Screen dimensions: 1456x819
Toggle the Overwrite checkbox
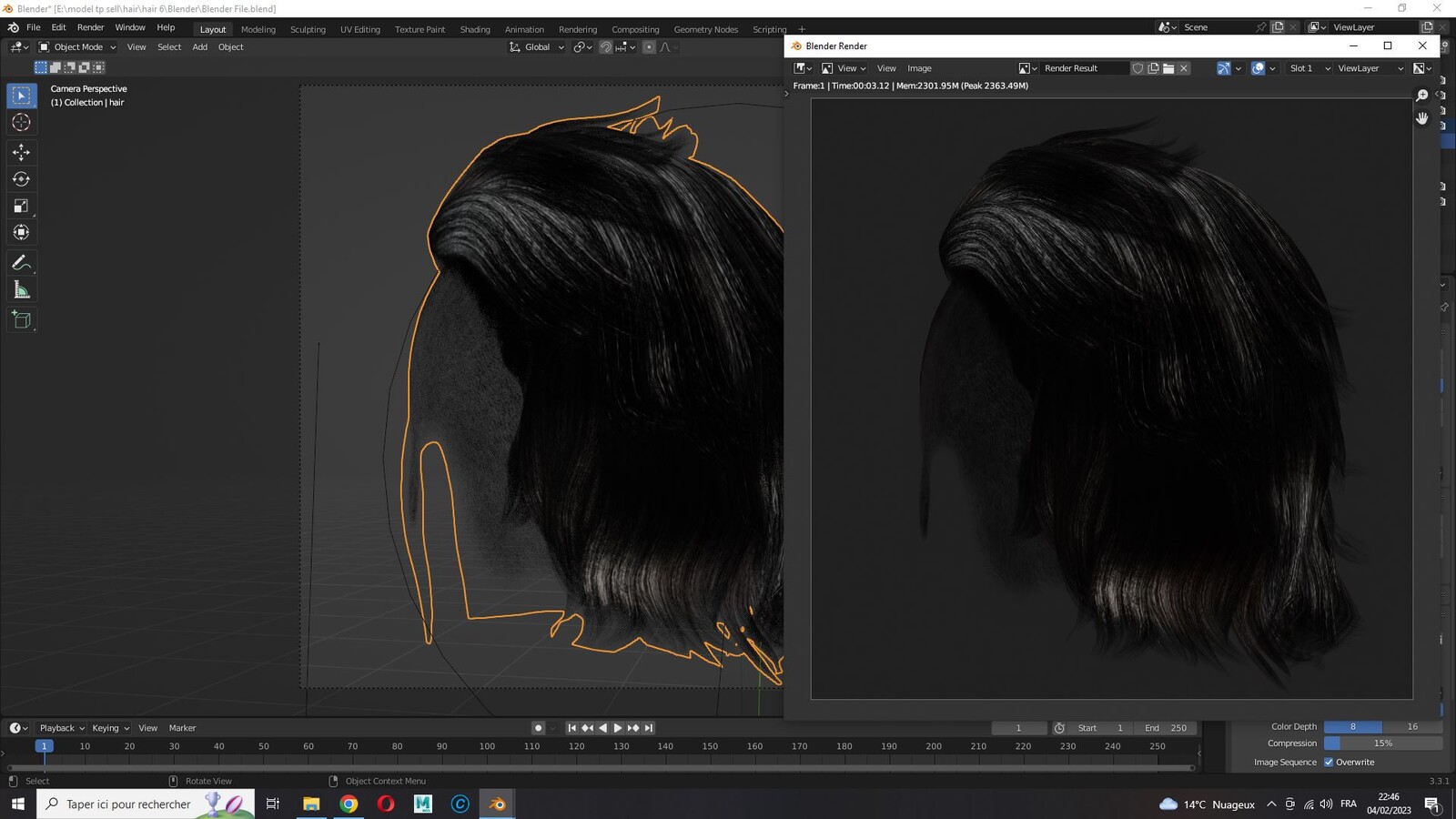[1329, 763]
